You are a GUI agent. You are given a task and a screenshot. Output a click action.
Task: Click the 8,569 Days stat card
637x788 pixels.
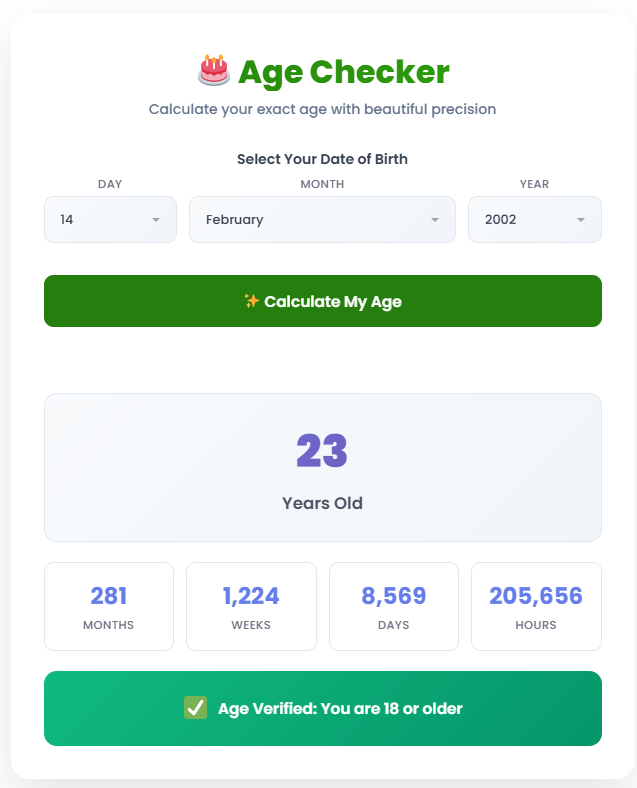tap(394, 607)
